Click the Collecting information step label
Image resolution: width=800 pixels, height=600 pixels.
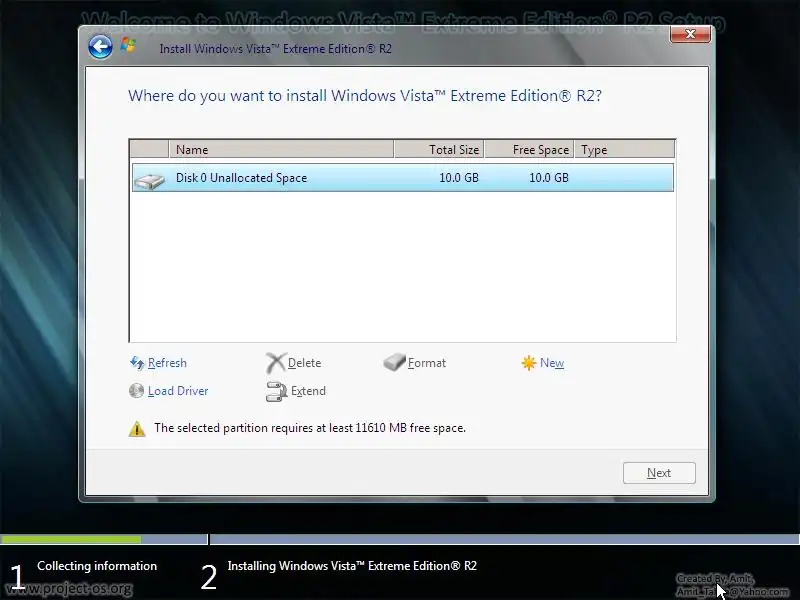click(97, 566)
